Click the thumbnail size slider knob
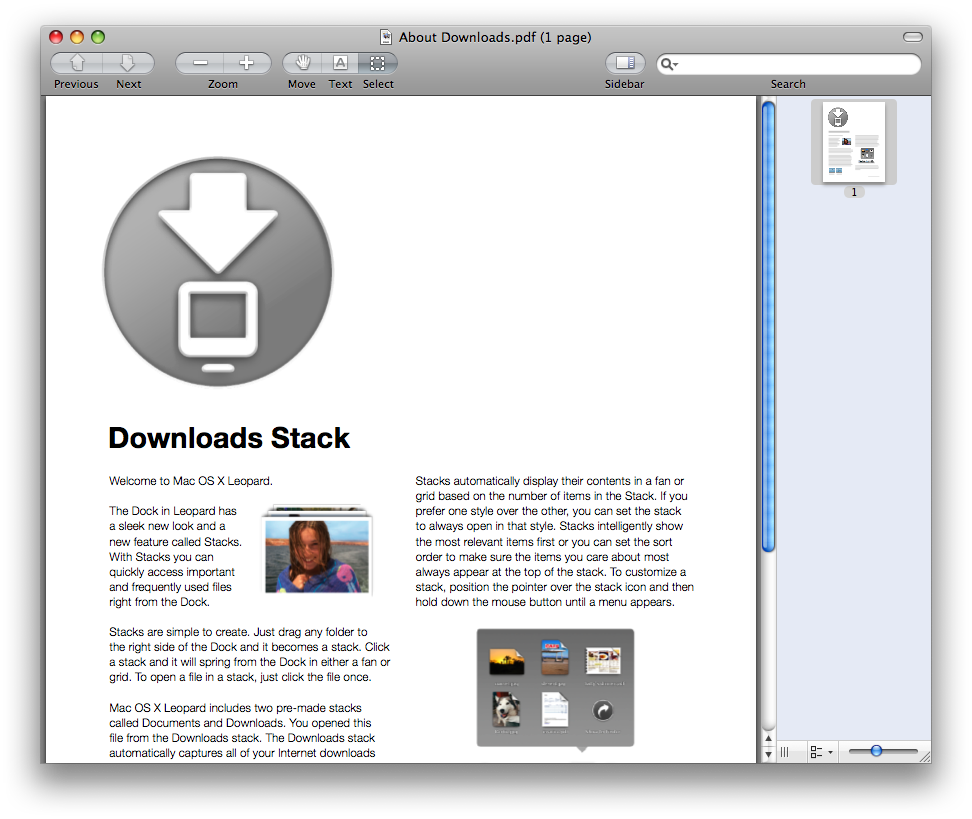972x819 pixels. (x=876, y=751)
